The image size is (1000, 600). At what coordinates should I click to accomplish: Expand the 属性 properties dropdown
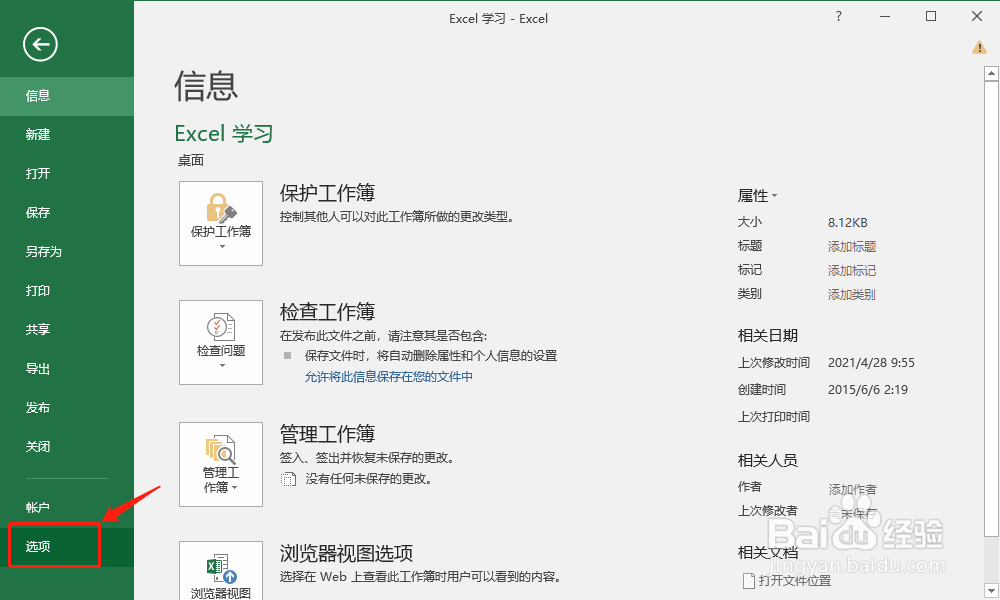[x=758, y=196]
